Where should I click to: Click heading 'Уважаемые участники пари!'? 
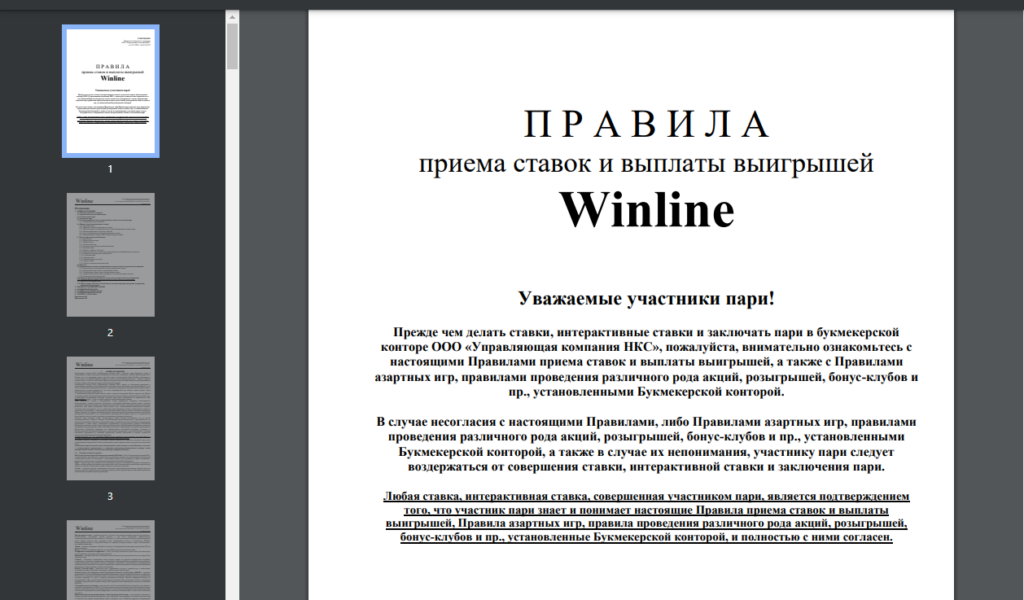coord(647,298)
